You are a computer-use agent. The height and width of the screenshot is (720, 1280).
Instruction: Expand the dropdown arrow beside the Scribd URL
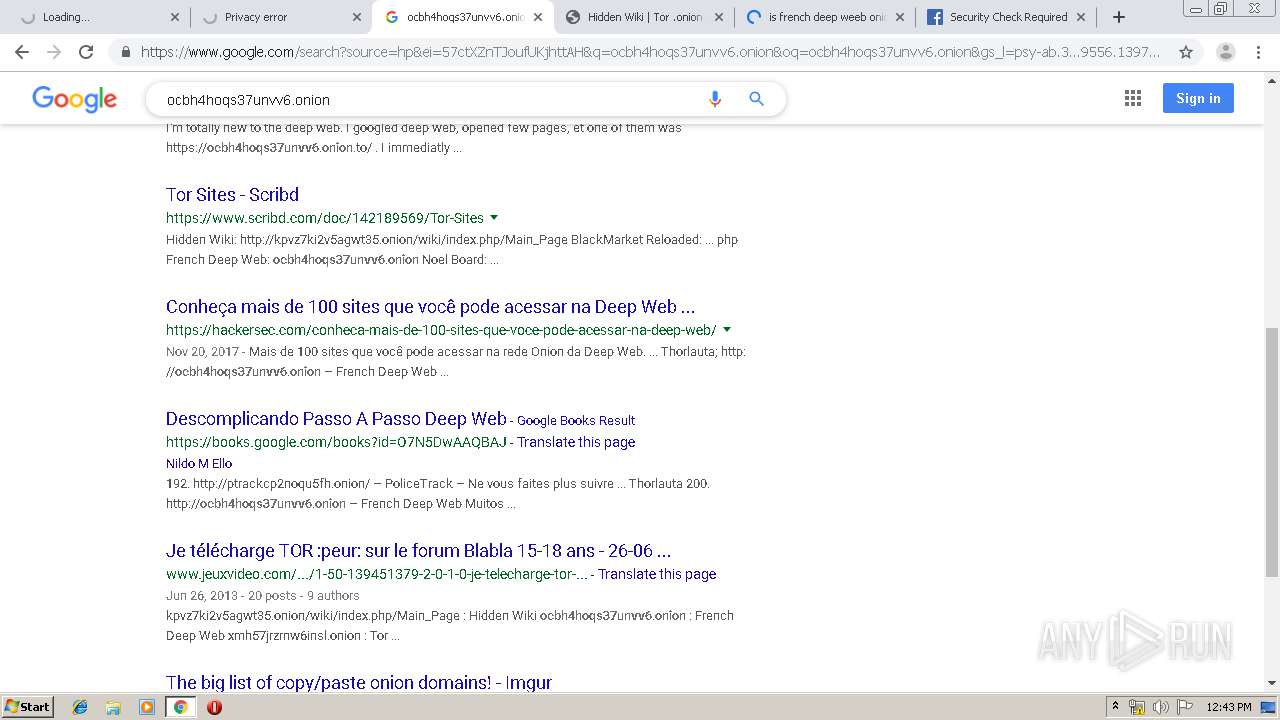point(494,217)
